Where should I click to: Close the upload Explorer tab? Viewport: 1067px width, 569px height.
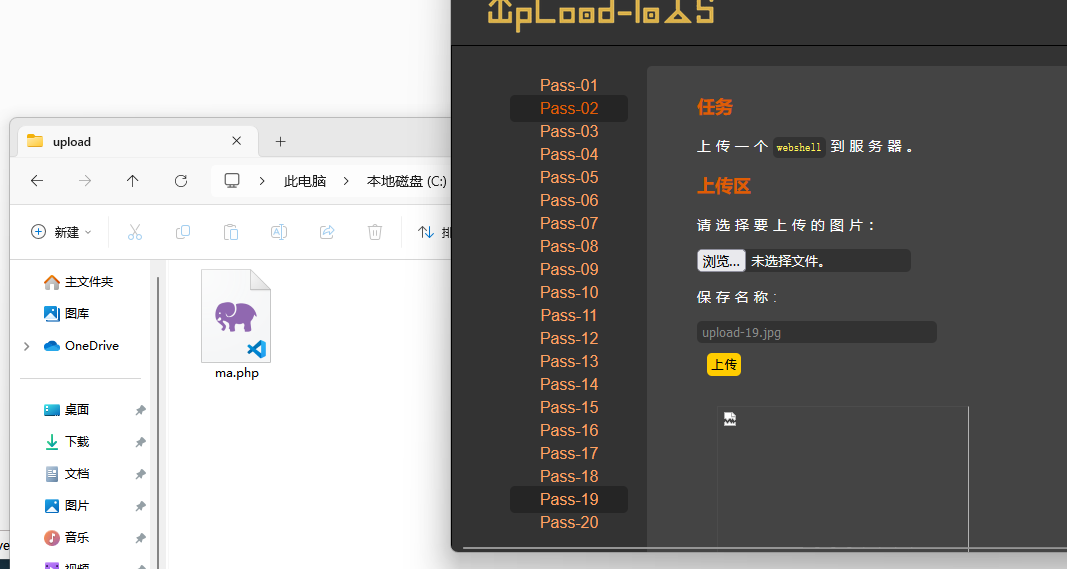pos(237,141)
